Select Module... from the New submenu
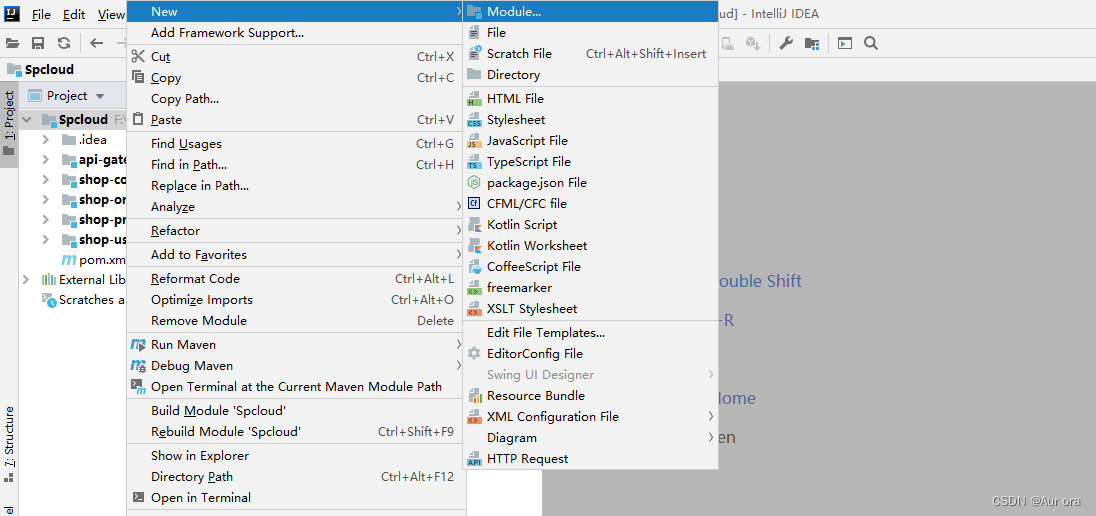 pyautogui.click(x=591, y=12)
